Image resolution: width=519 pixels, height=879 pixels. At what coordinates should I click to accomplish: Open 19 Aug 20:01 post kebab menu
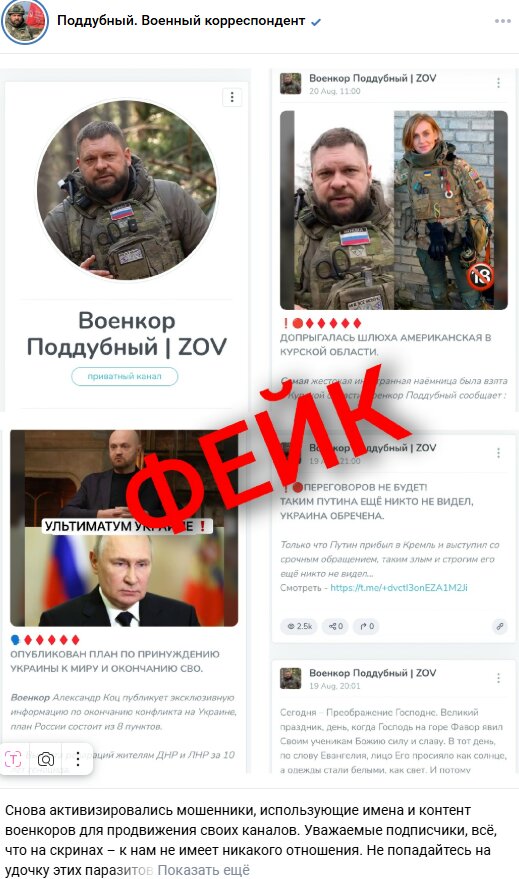[x=498, y=678]
